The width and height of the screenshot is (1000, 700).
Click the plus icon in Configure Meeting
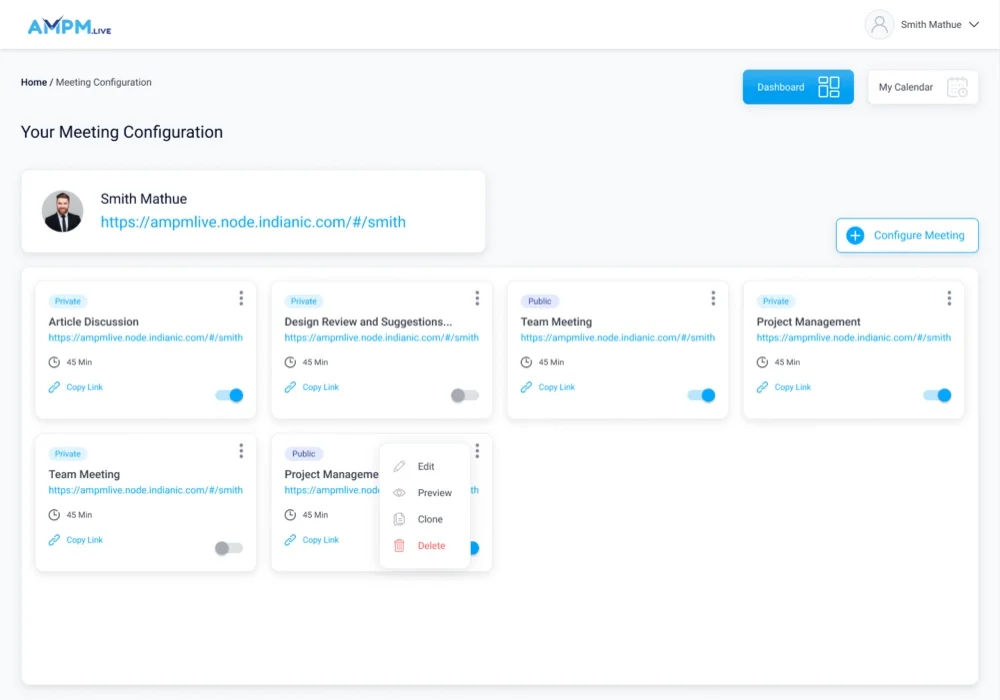click(855, 236)
